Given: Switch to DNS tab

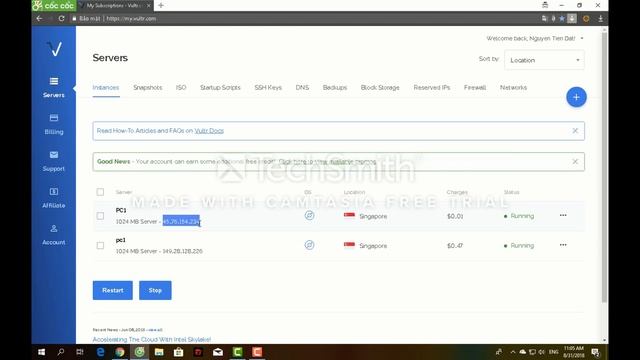Looking at the screenshot, I should (x=302, y=87).
